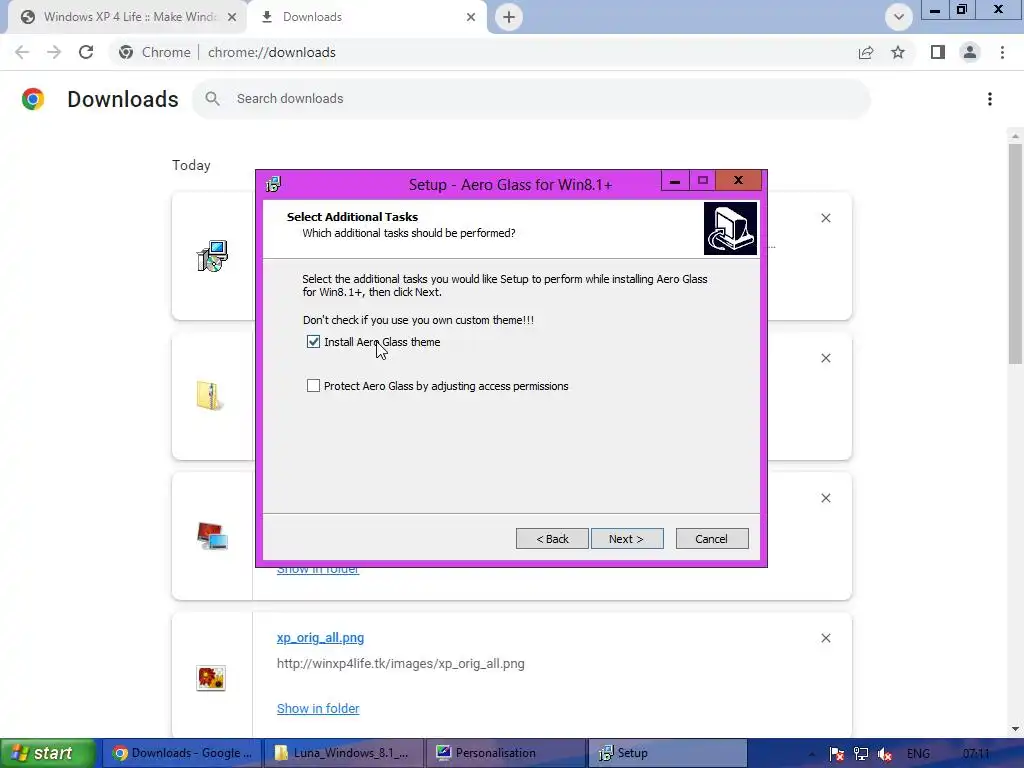
Task: Click the installer computer graphic icon
Action: [730, 228]
